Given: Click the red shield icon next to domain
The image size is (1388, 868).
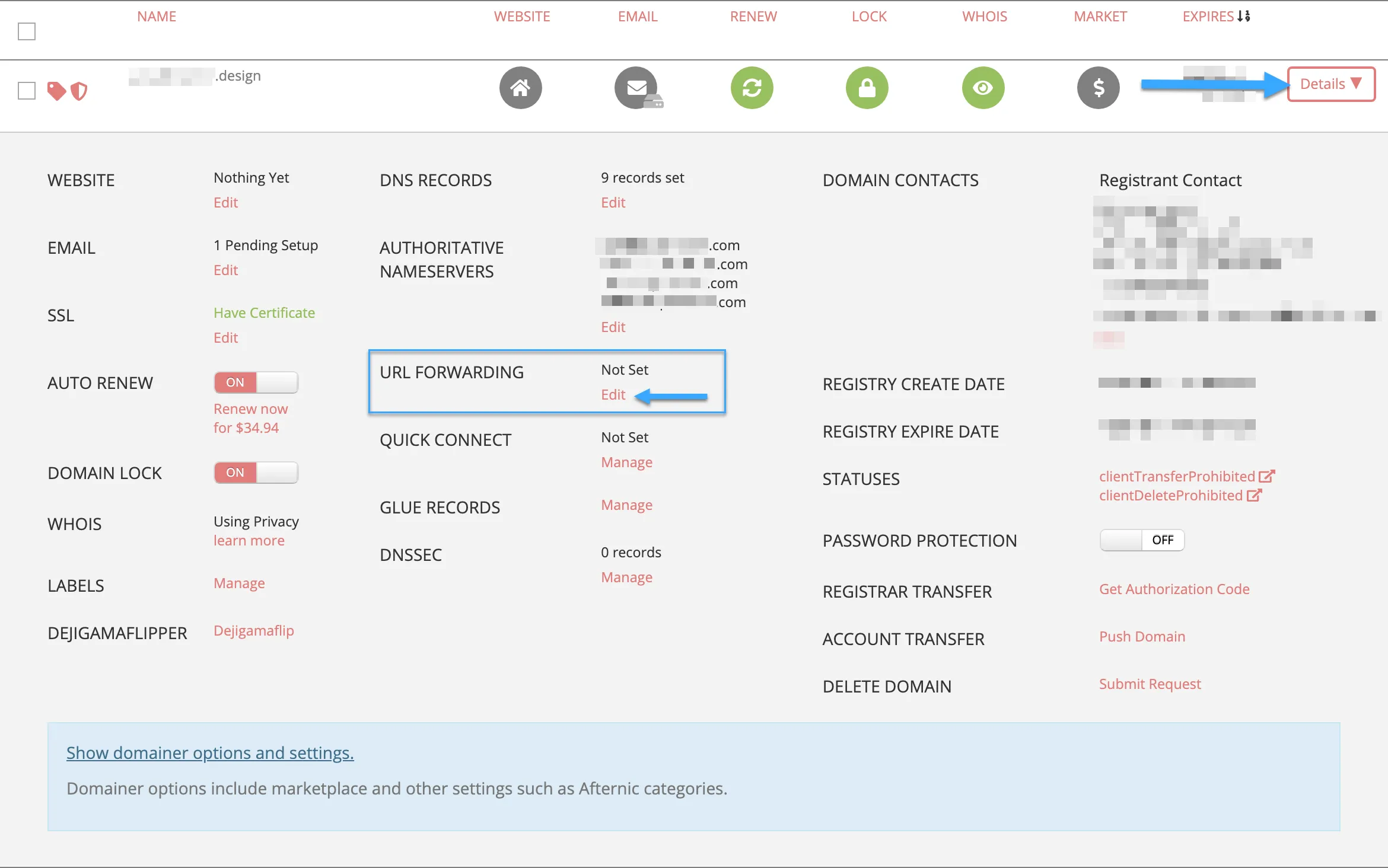Looking at the screenshot, I should (x=79, y=91).
